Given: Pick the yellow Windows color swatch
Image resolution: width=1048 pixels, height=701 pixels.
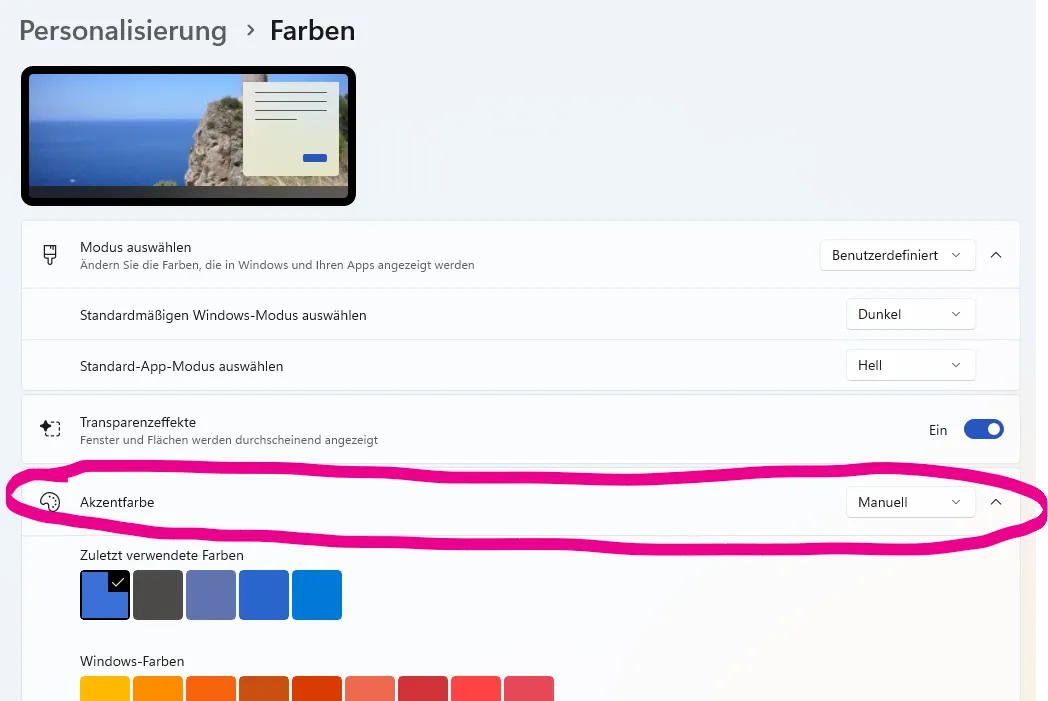Looking at the screenshot, I should pyautogui.click(x=105, y=688).
